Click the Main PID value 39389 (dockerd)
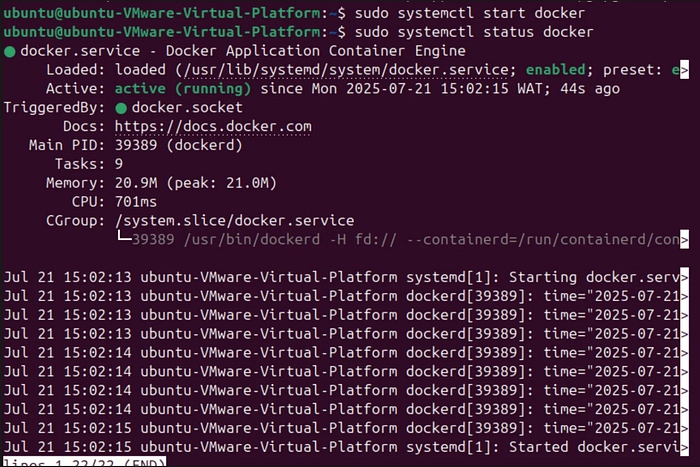The image size is (700, 467). 179,146
